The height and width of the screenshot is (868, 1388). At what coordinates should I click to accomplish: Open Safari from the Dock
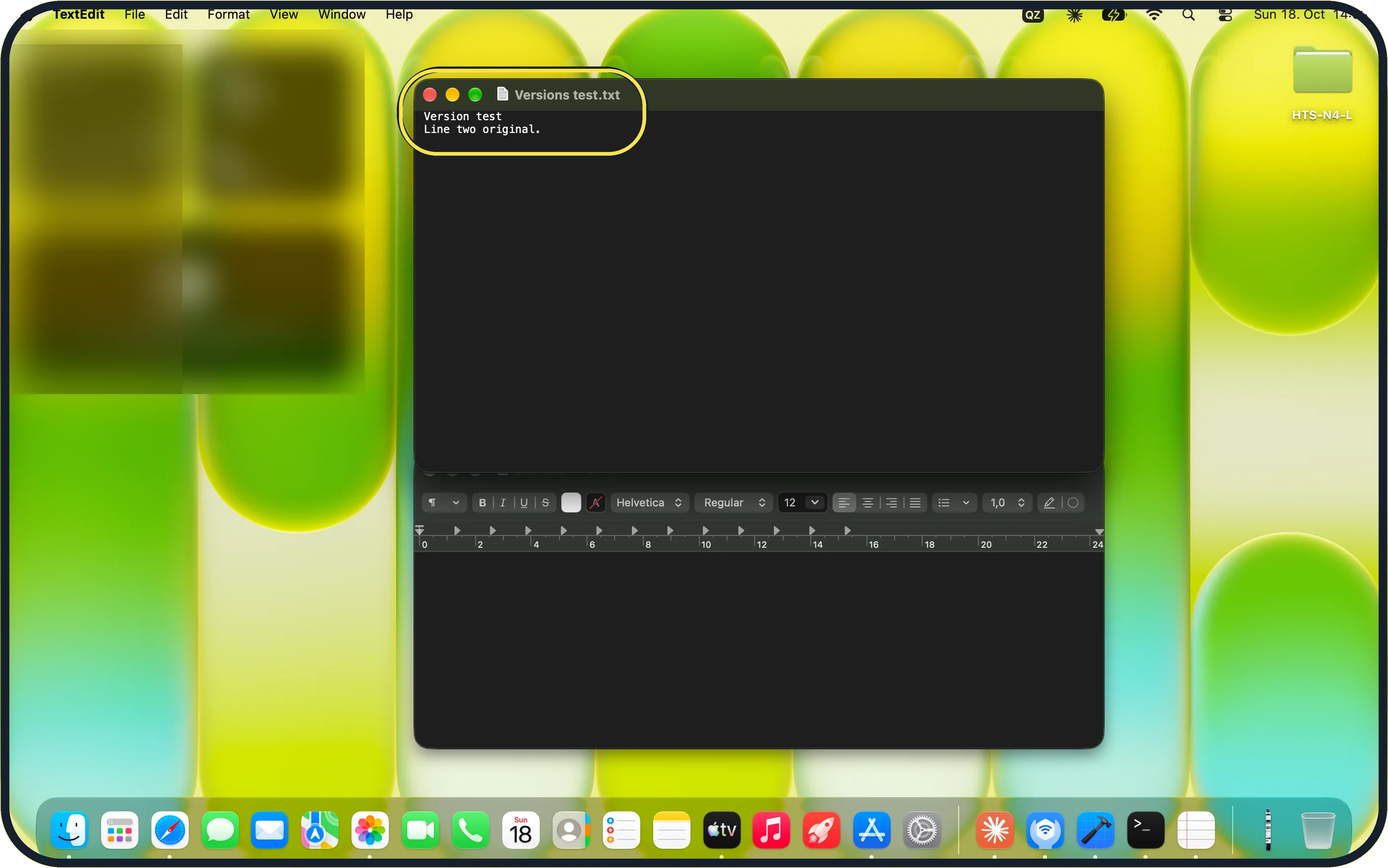[170, 830]
